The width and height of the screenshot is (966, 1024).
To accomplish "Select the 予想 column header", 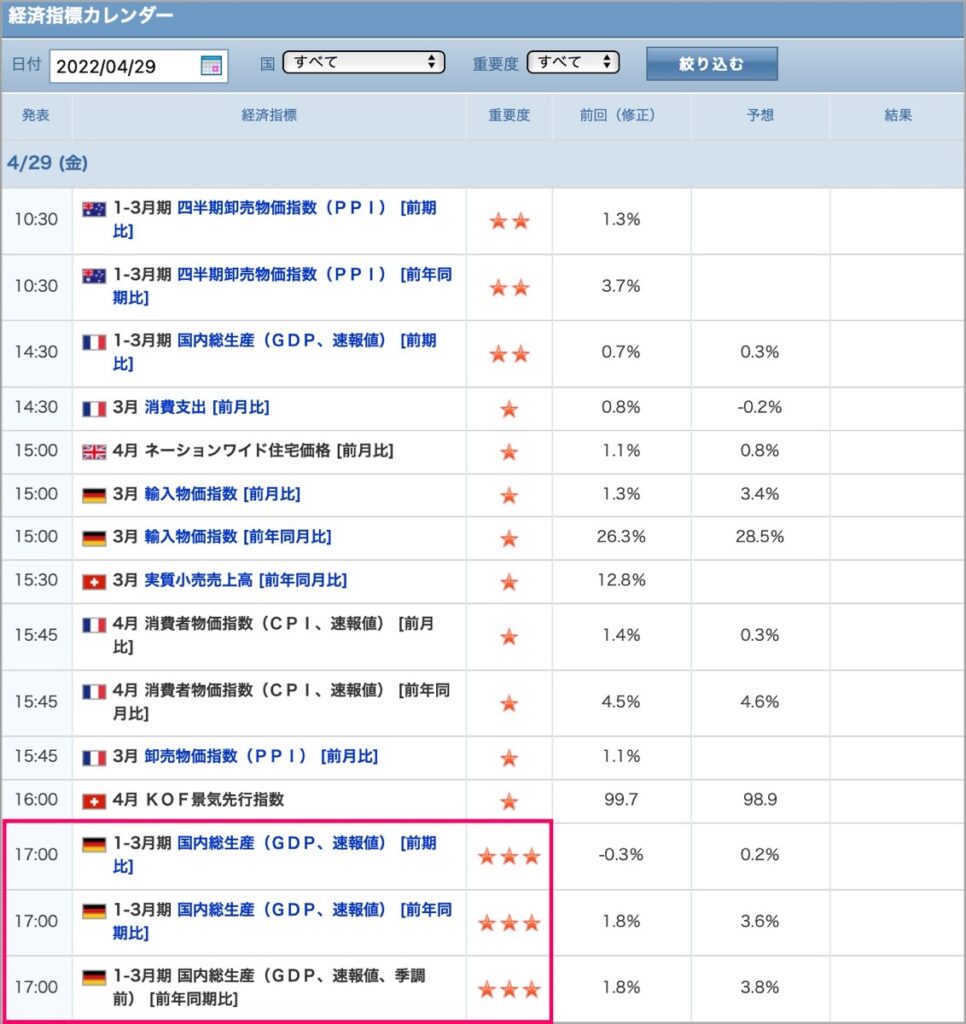I will [x=760, y=116].
